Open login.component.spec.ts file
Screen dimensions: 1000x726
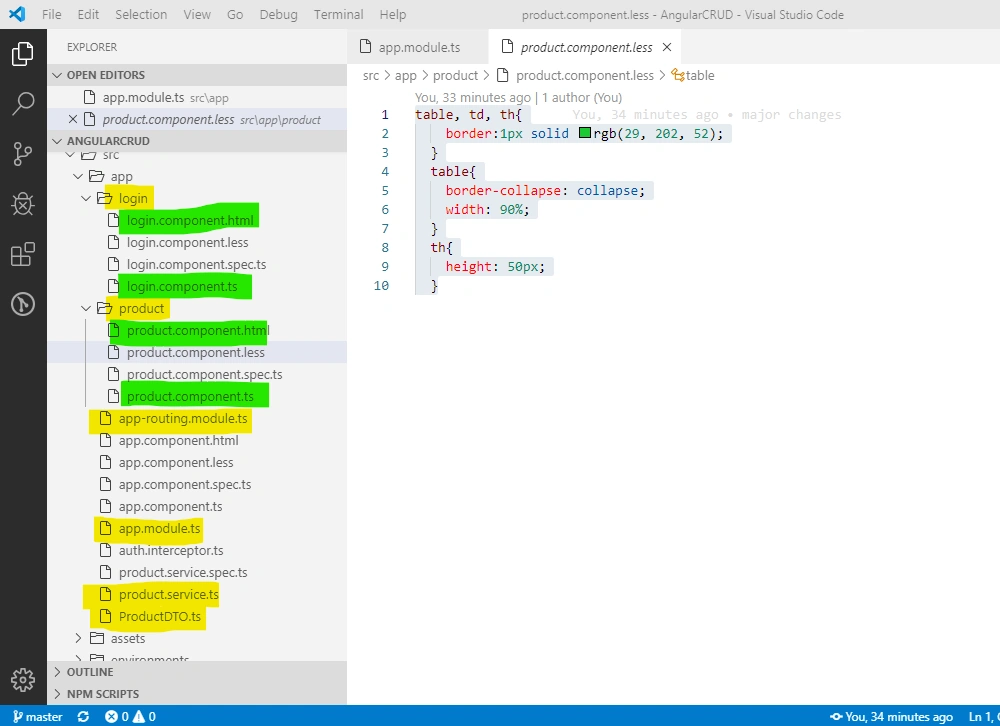(198, 264)
